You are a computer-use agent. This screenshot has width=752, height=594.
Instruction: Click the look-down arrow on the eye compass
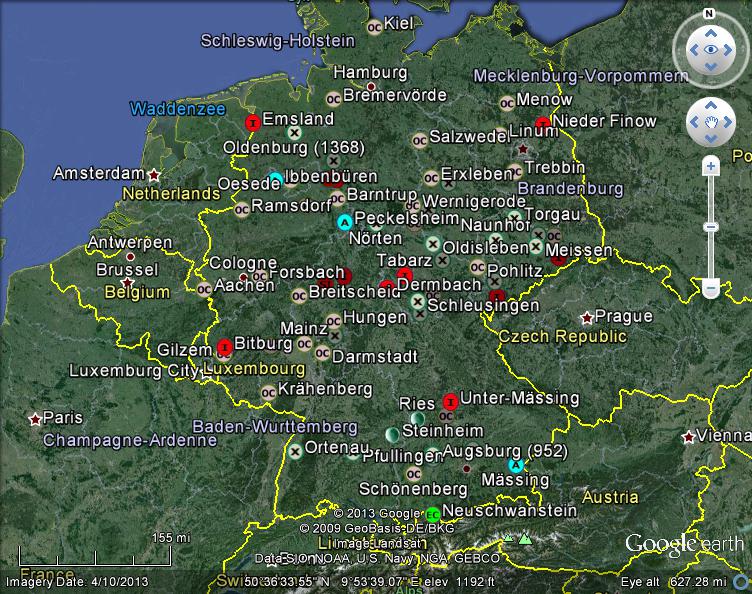[711, 67]
